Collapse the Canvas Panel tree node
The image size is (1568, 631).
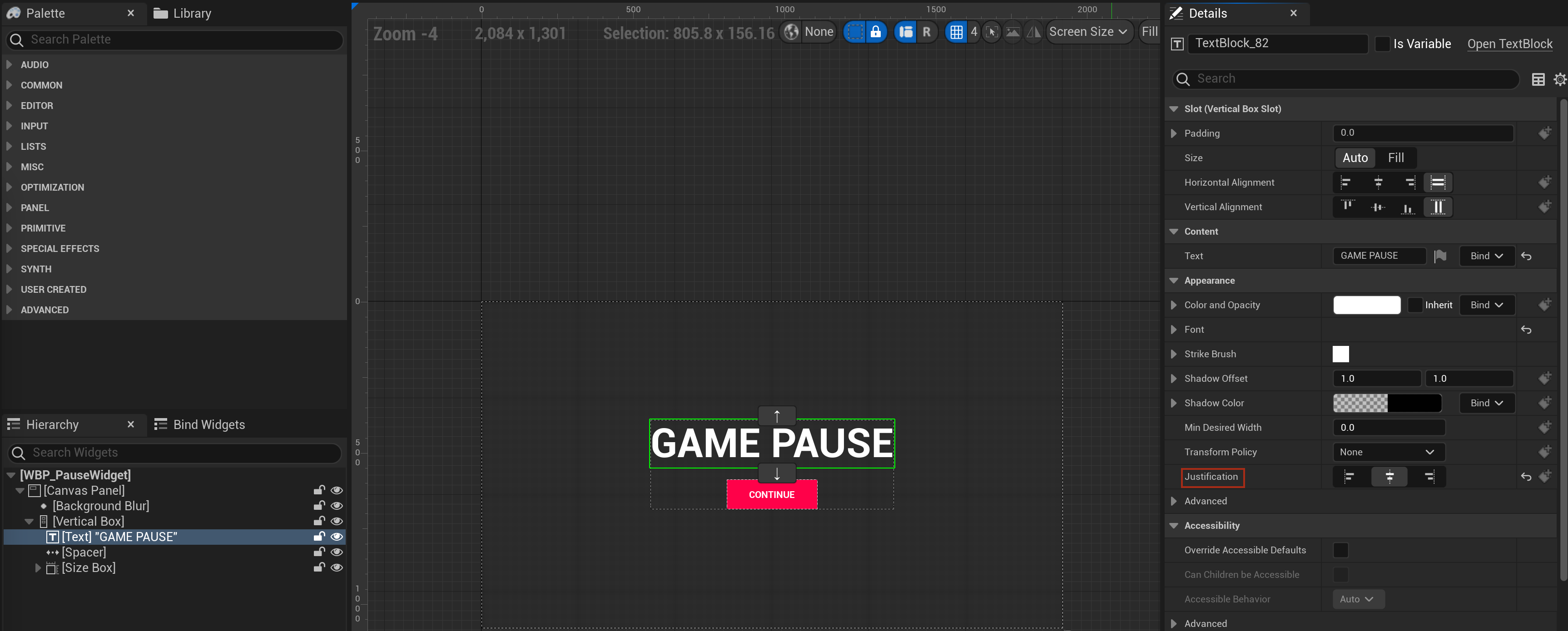click(20, 490)
